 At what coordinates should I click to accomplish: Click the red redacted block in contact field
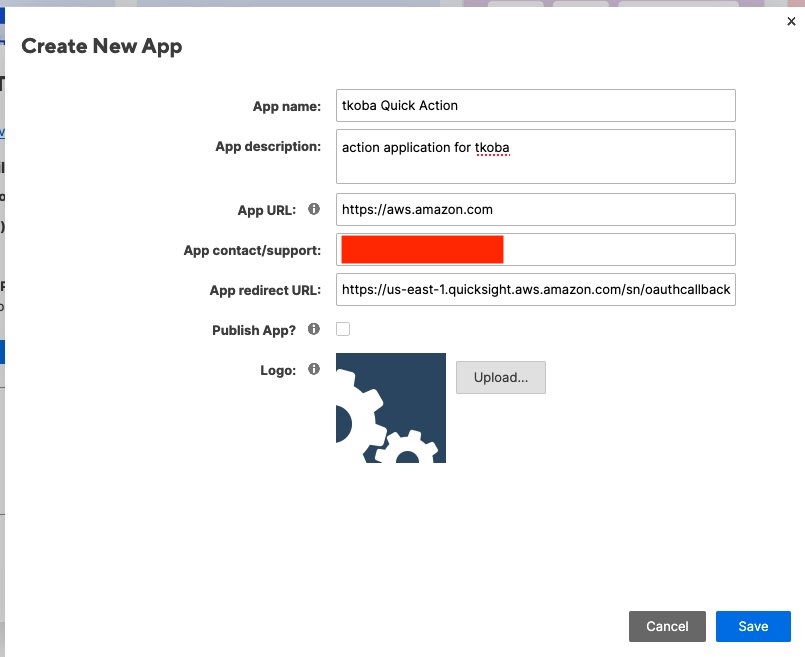(x=421, y=249)
